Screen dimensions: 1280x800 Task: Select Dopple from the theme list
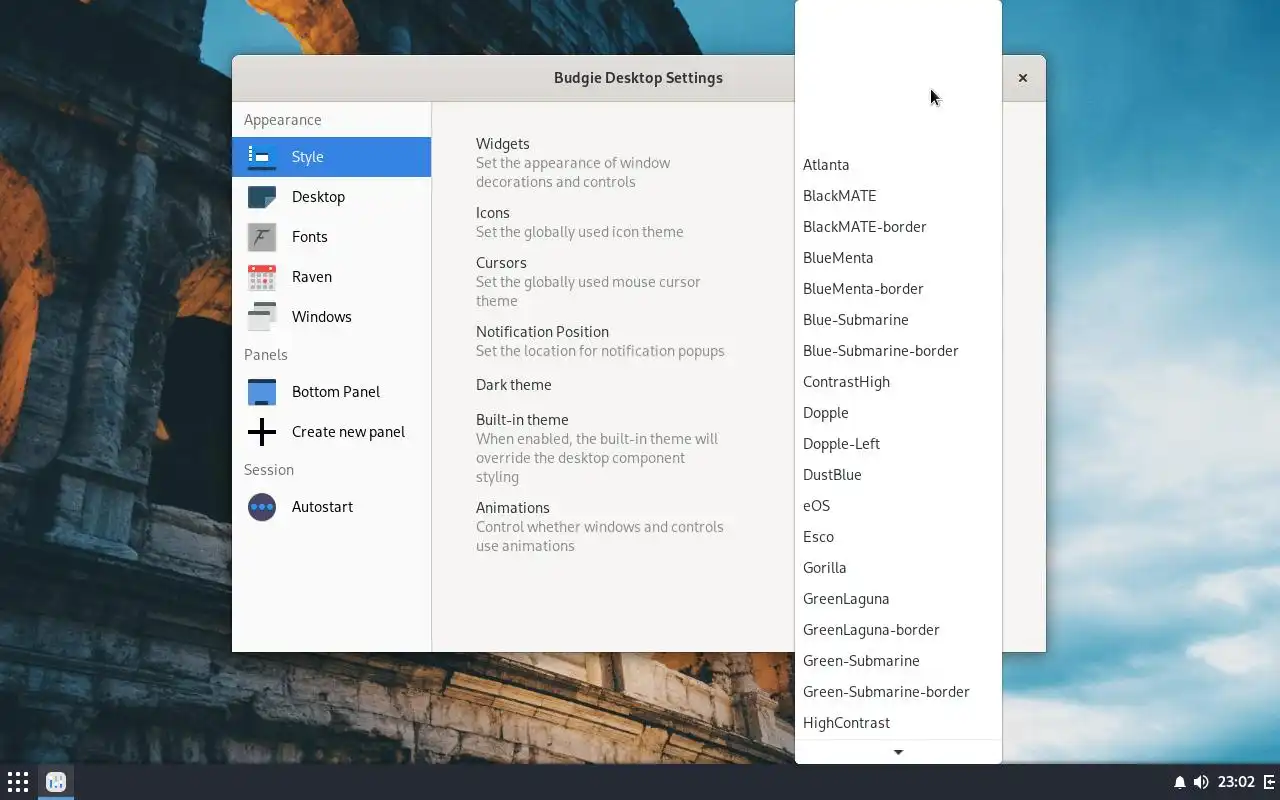click(898, 413)
